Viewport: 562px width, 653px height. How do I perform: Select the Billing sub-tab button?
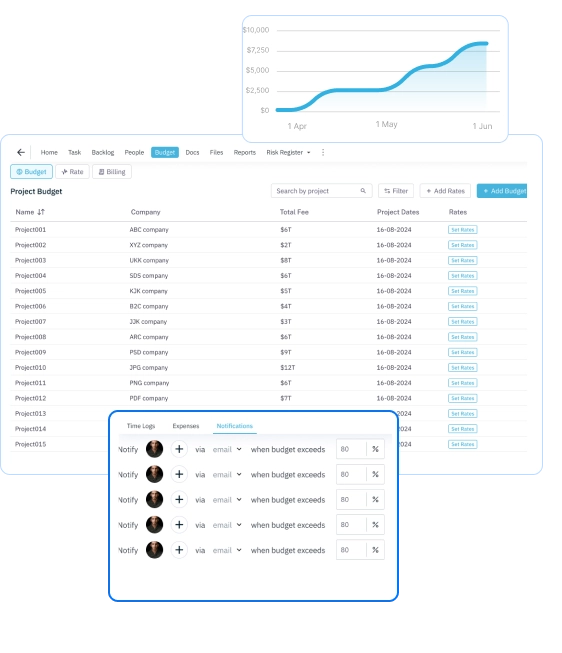pyautogui.click(x=112, y=172)
